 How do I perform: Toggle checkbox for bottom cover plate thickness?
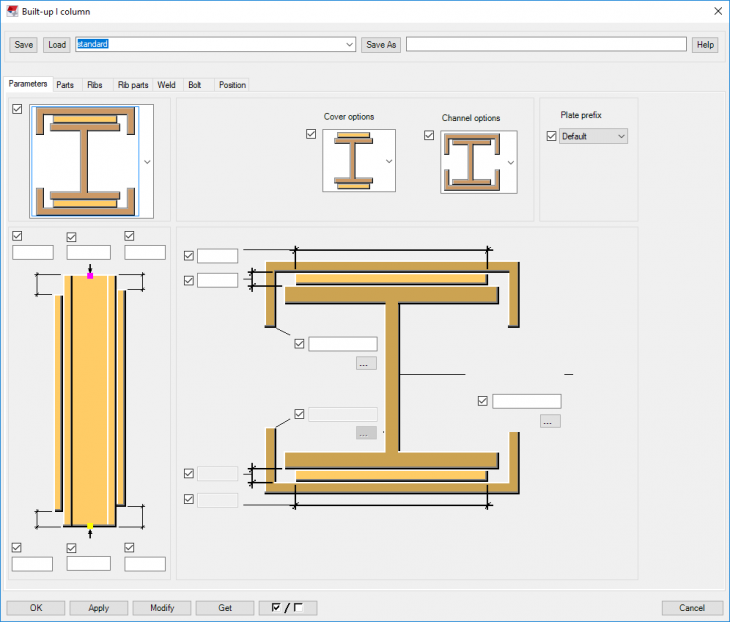[189, 473]
